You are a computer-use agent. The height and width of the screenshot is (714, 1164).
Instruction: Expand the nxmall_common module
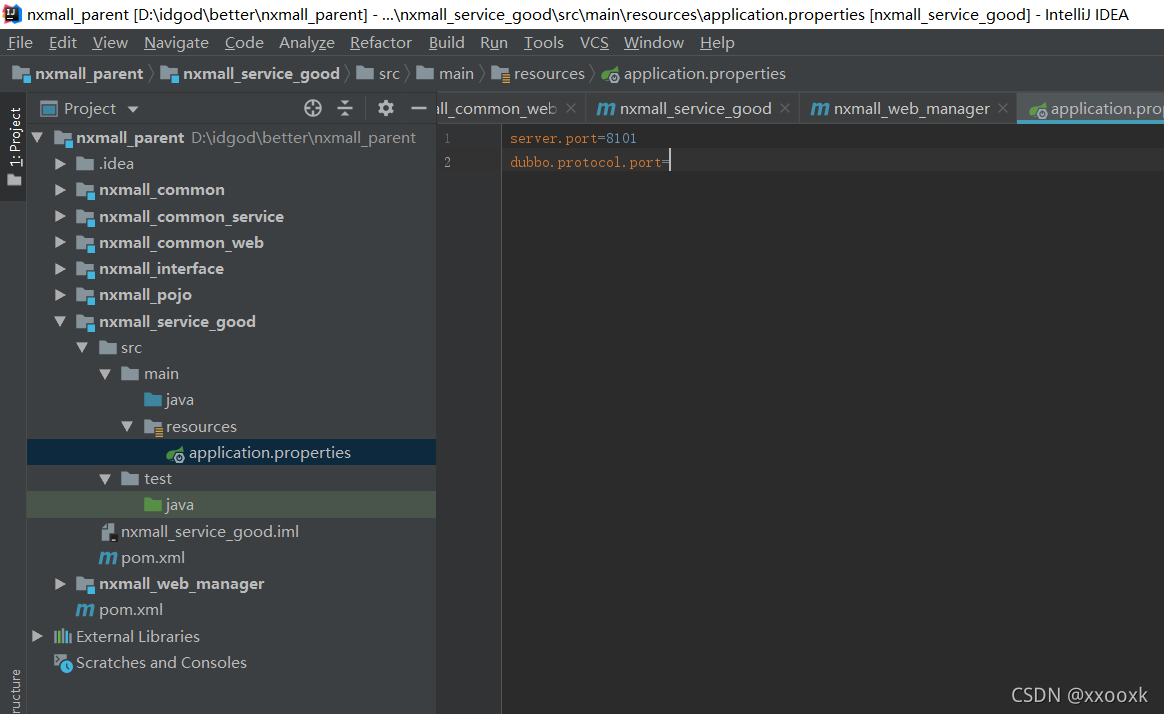click(60, 190)
